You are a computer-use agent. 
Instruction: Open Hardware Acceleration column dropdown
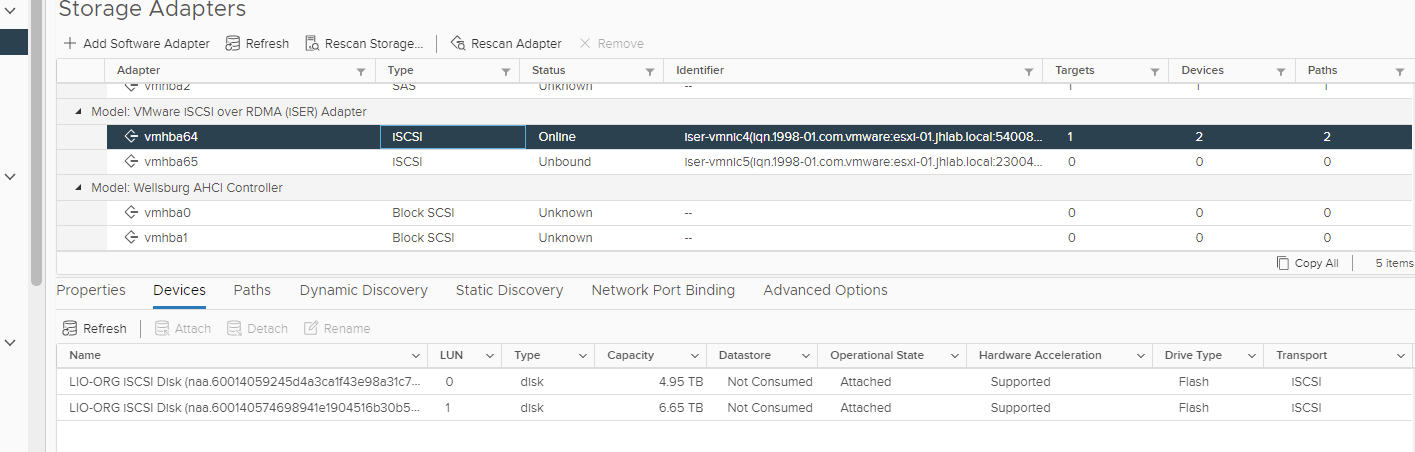1141,356
